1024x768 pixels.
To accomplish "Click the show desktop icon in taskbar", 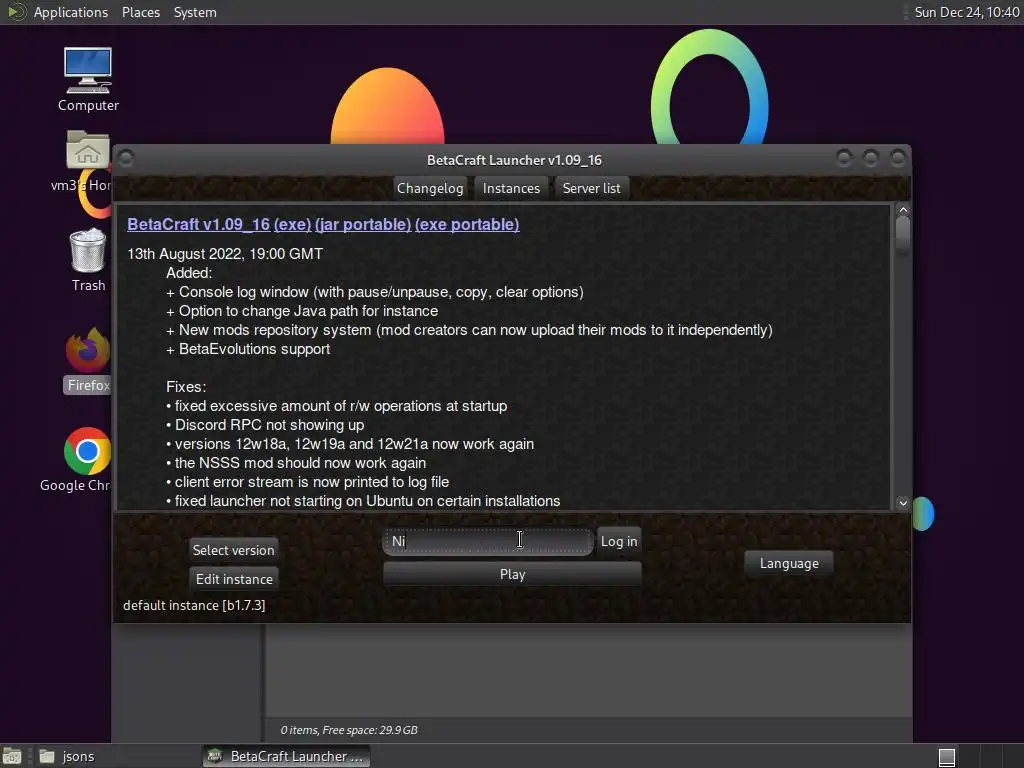I will (x=12, y=756).
